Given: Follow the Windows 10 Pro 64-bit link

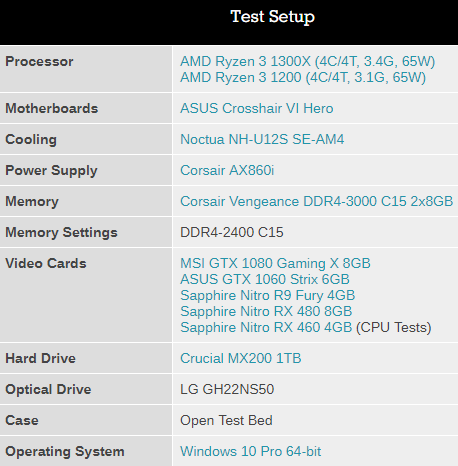Looking at the screenshot, I should coord(251,452).
